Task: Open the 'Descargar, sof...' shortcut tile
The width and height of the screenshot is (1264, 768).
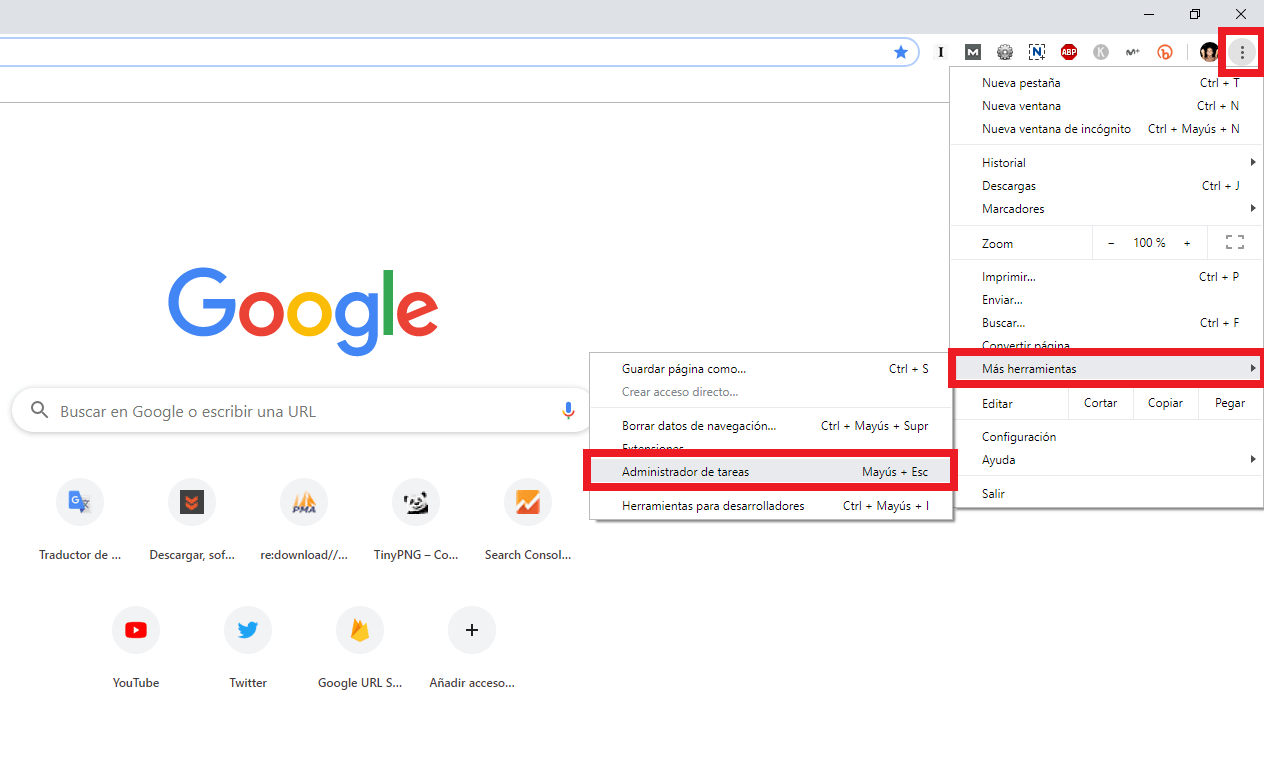Action: 192,520
